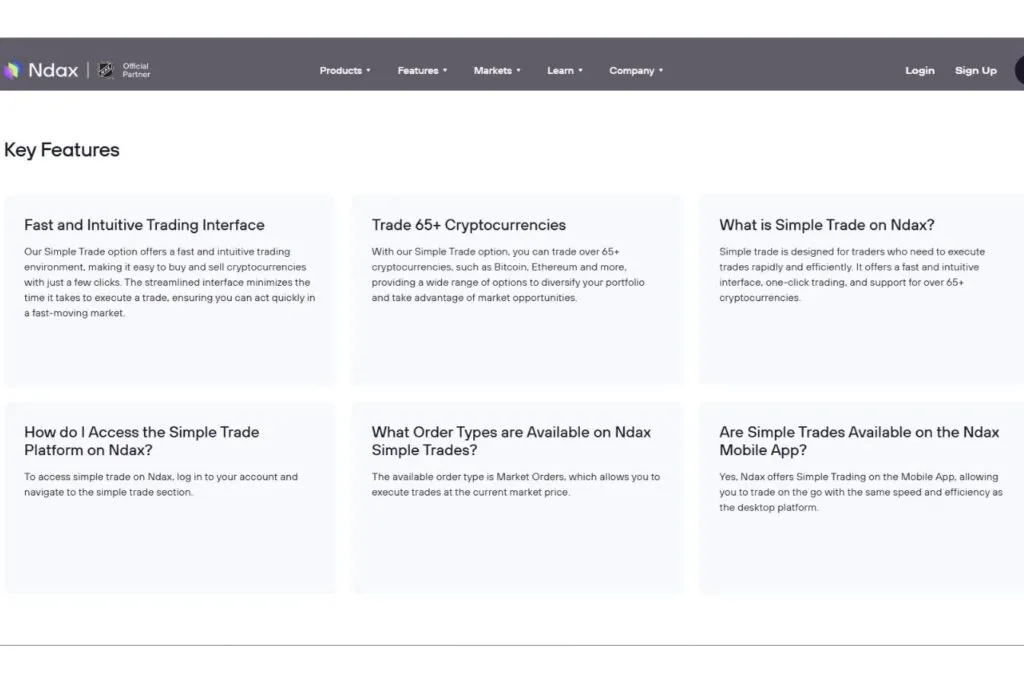Click the Ndax brand name text
This screenshot has height=683, width=1024.
click(53, 70)
